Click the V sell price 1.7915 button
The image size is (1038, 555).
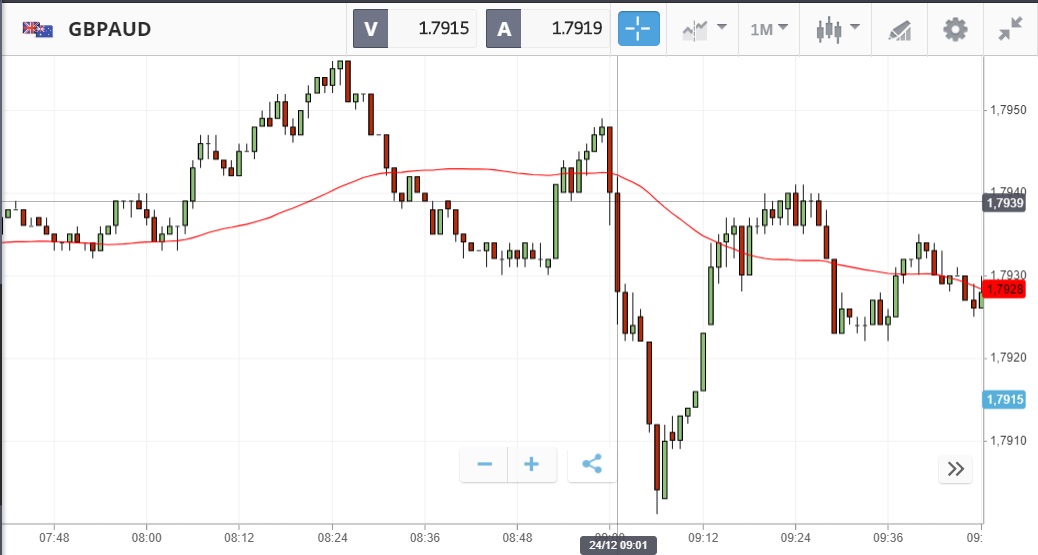416,29
